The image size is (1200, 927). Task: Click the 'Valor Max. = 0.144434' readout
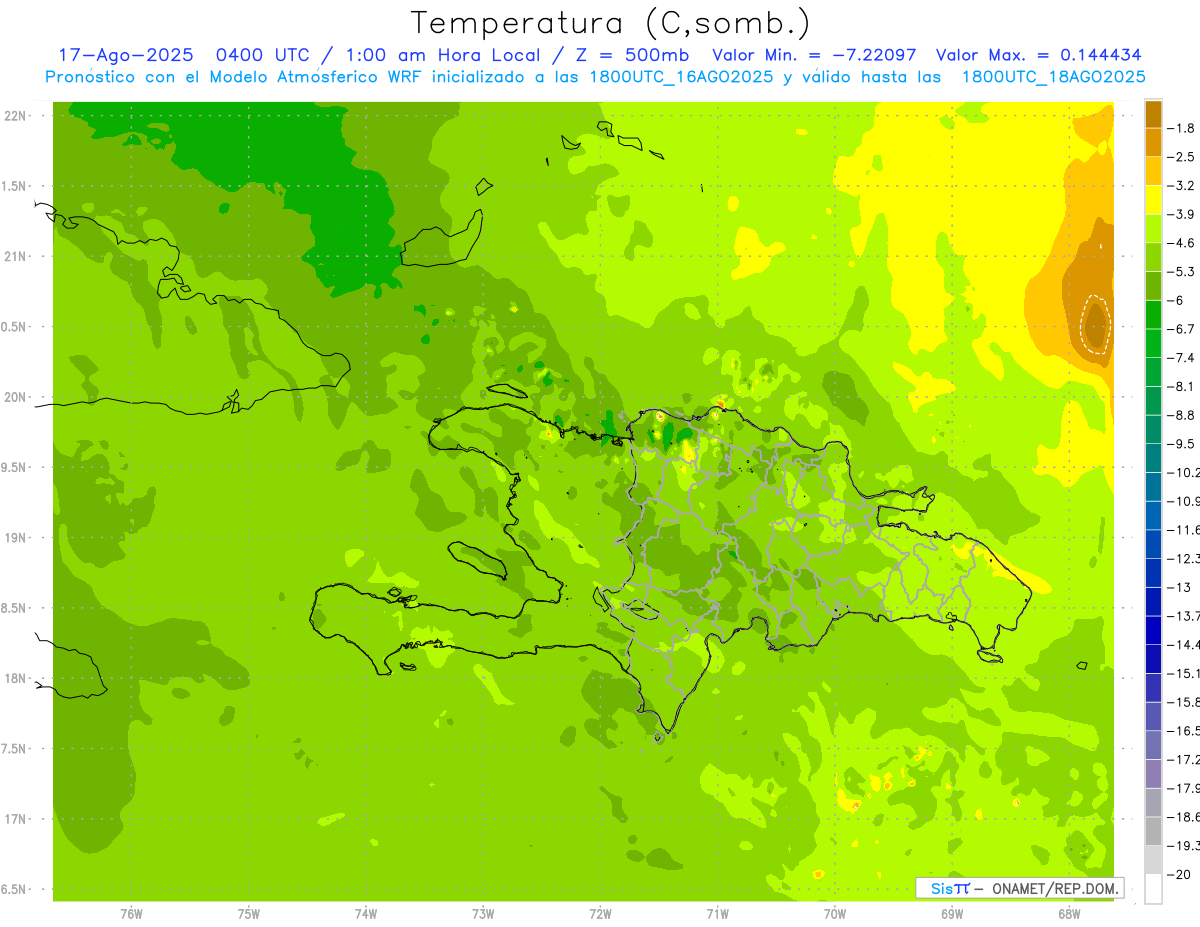coord(1039,55)
